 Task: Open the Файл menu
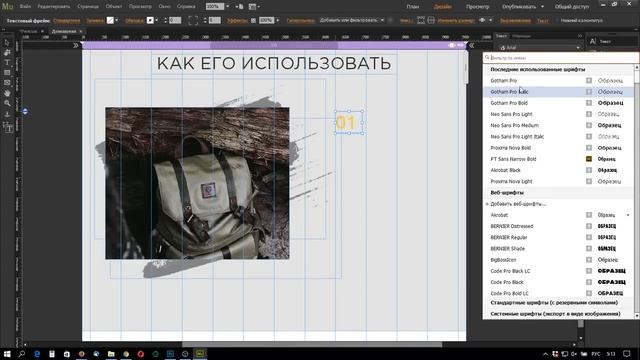(25, 7)
